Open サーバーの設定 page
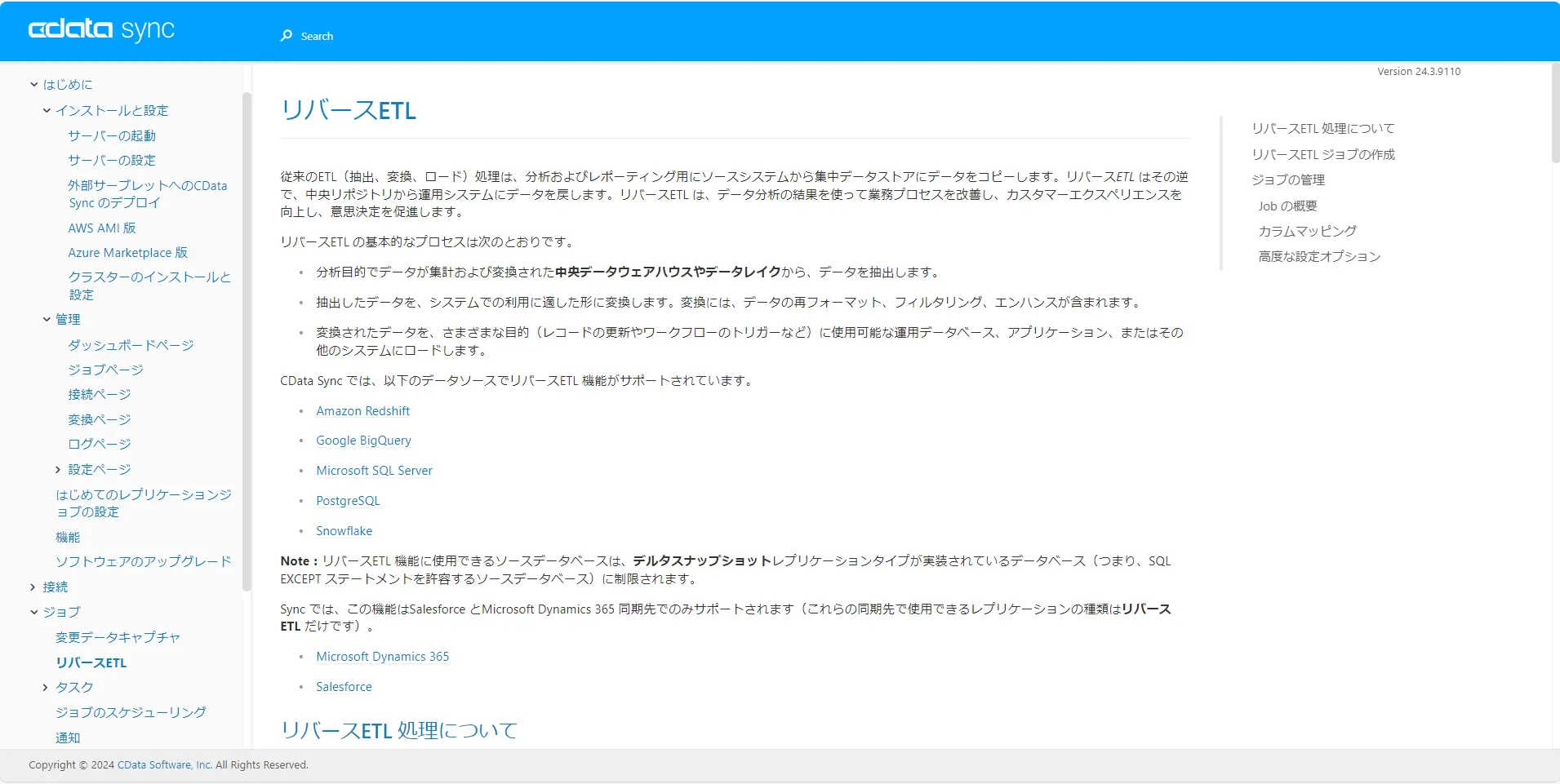Screen dimensions: 1560x784 112,160
